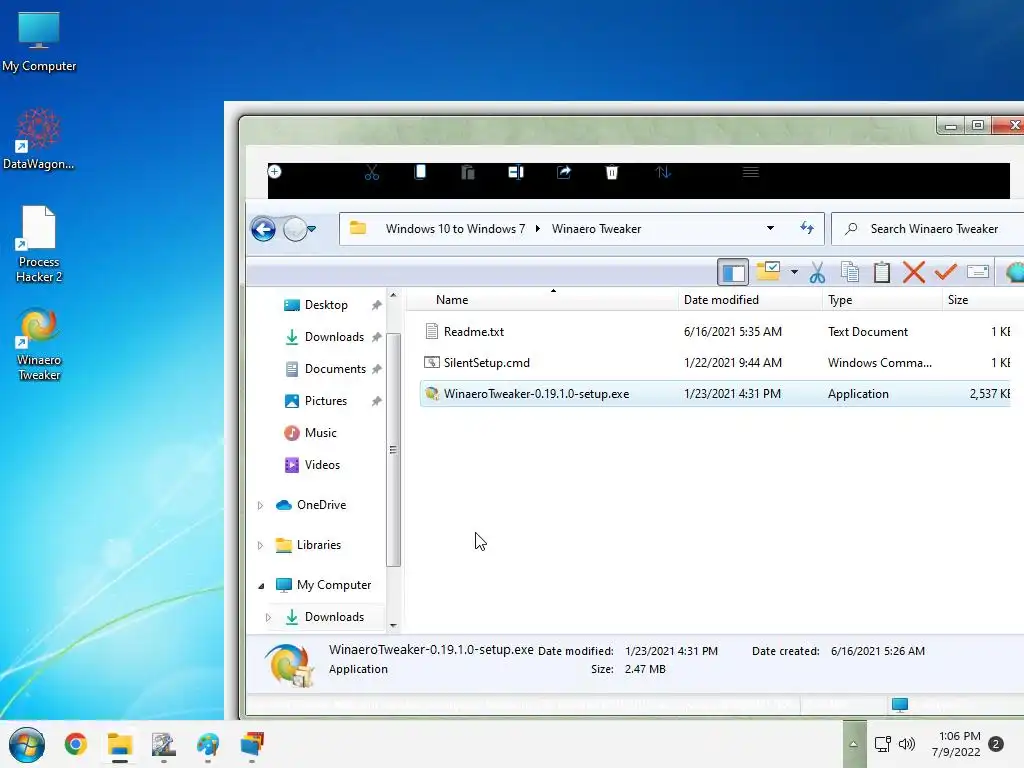This screenshot has width=1024, height=768.
Task: Click the Rename icon in command toolbar
Action: (978, 272)
